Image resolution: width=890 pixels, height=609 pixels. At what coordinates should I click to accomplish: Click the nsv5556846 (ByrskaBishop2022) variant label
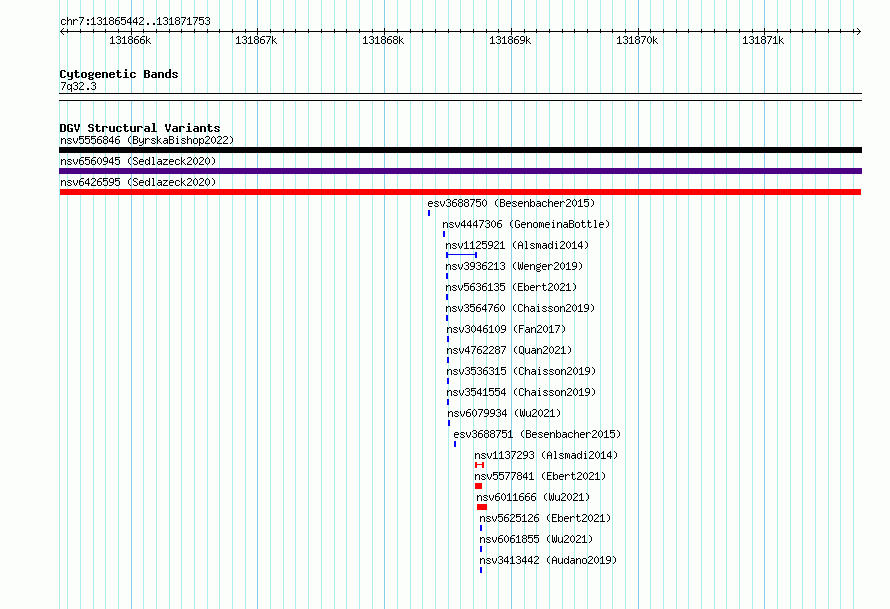click(147, 140)
